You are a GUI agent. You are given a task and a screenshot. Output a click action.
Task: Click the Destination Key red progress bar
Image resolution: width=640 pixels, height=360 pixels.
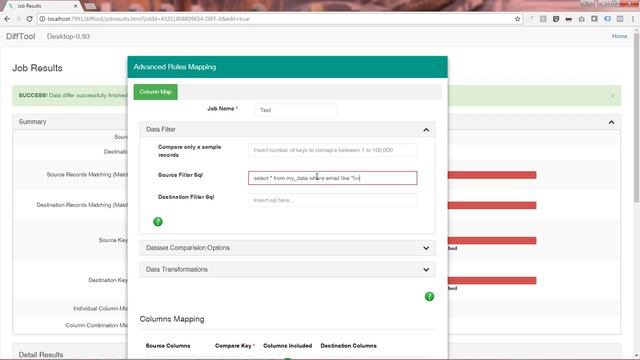[492, 280]
